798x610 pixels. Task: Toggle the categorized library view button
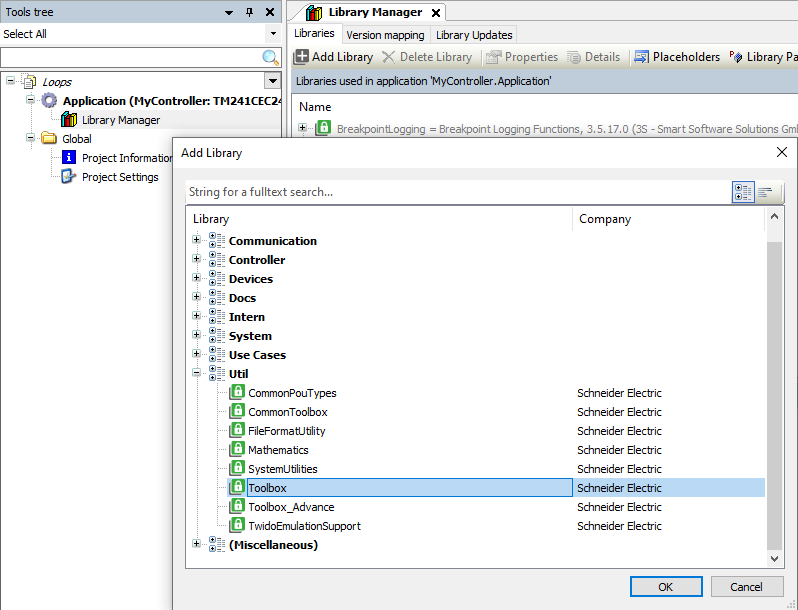coord(742,192)
